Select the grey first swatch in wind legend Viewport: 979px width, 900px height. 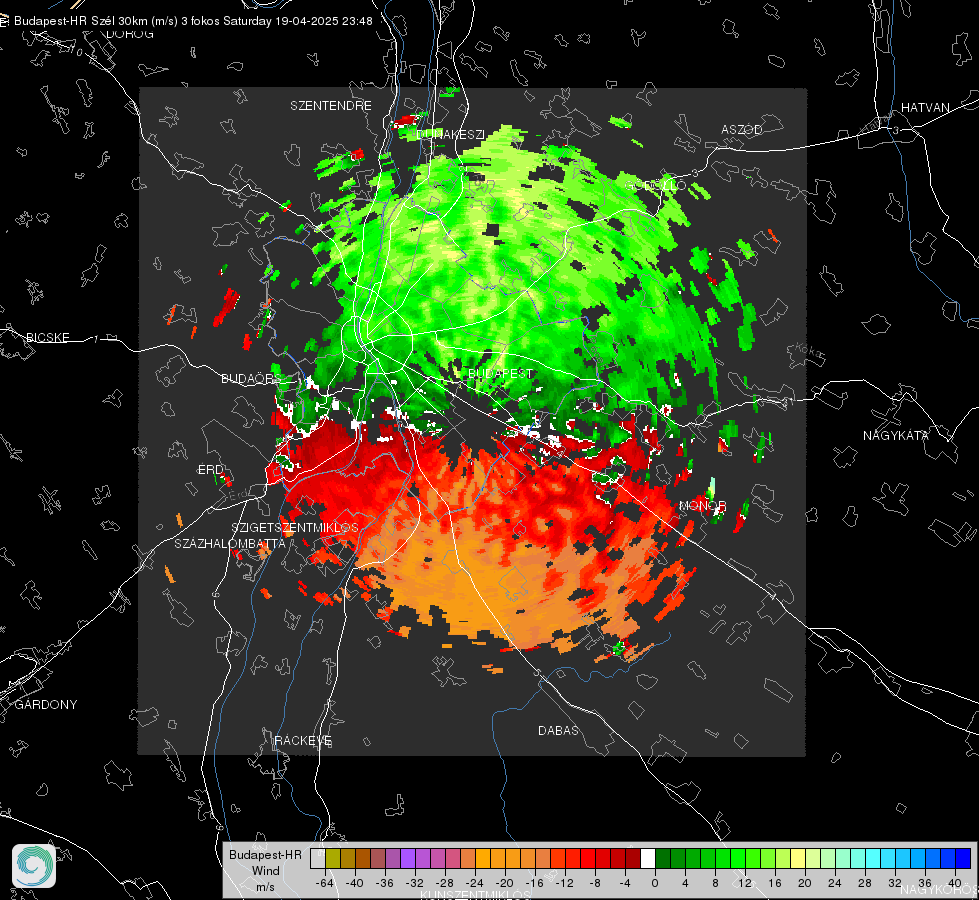click(x=318, y=858)
